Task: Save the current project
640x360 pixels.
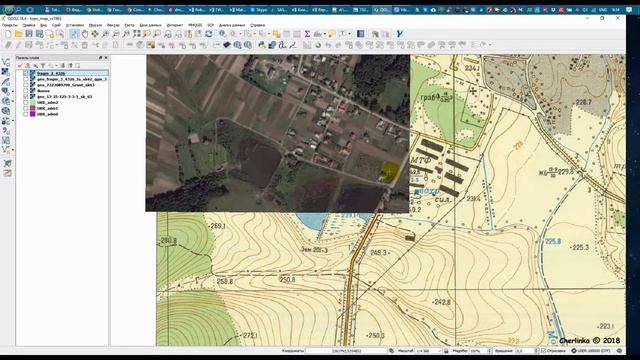Action: click(29, 34)
